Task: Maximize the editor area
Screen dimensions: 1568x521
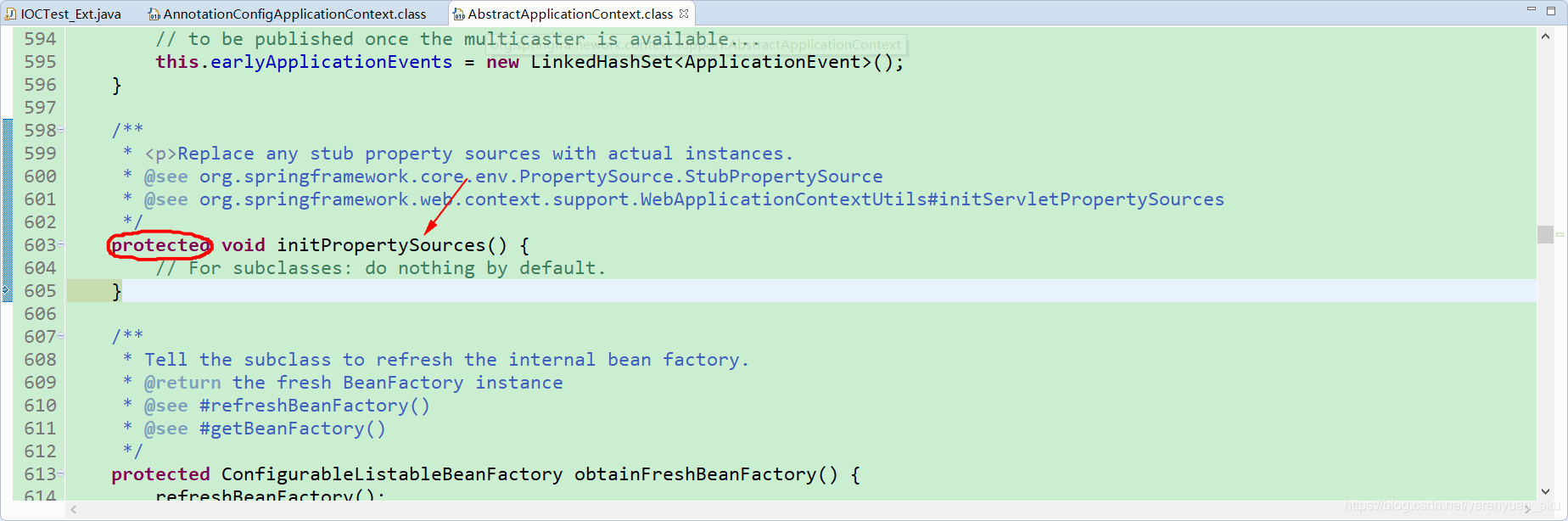Action: click(1551, 10)
